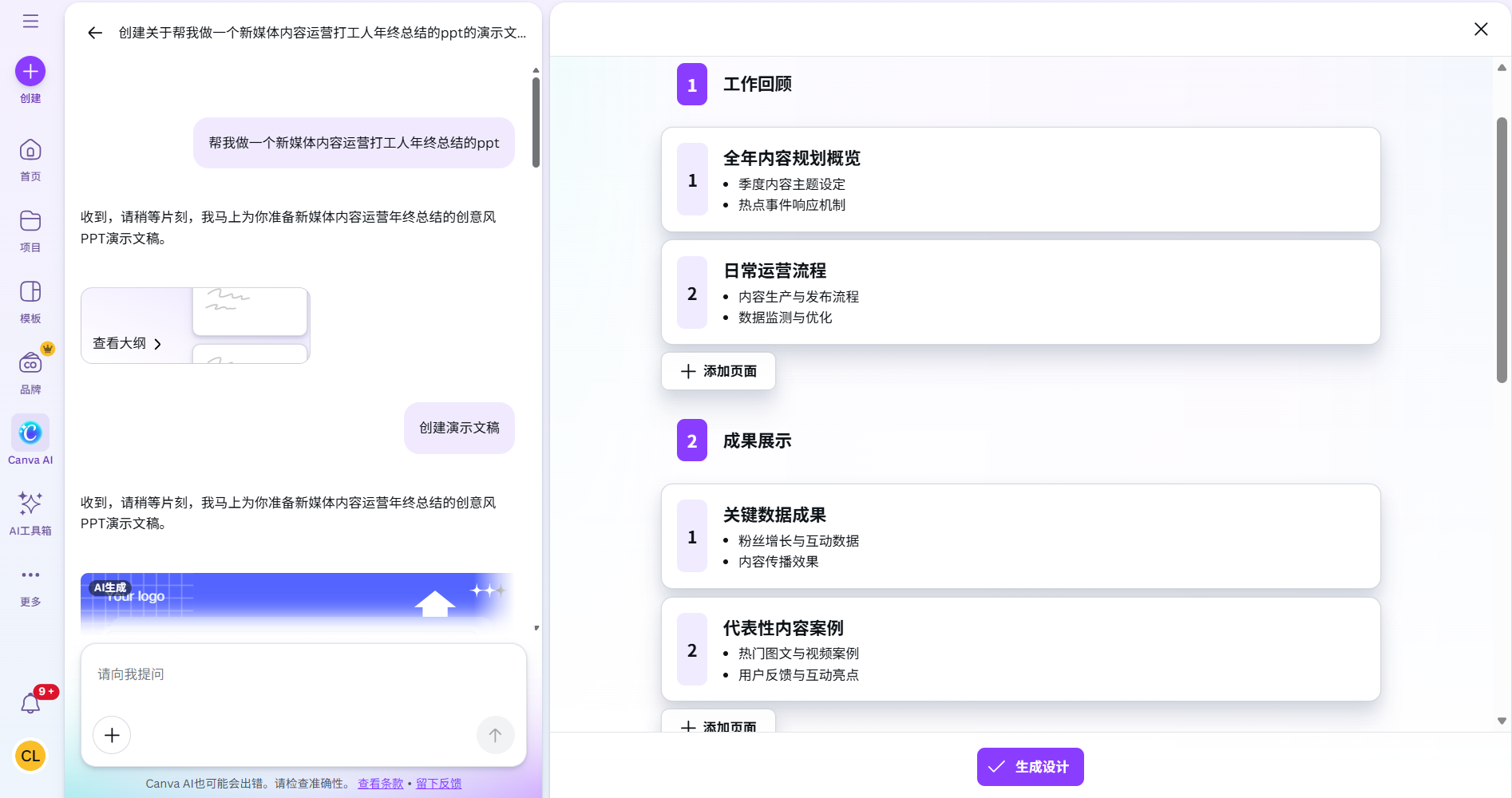Open the AI工具箱 toolbox icon
1512x798 pixels.
[30, 503]
